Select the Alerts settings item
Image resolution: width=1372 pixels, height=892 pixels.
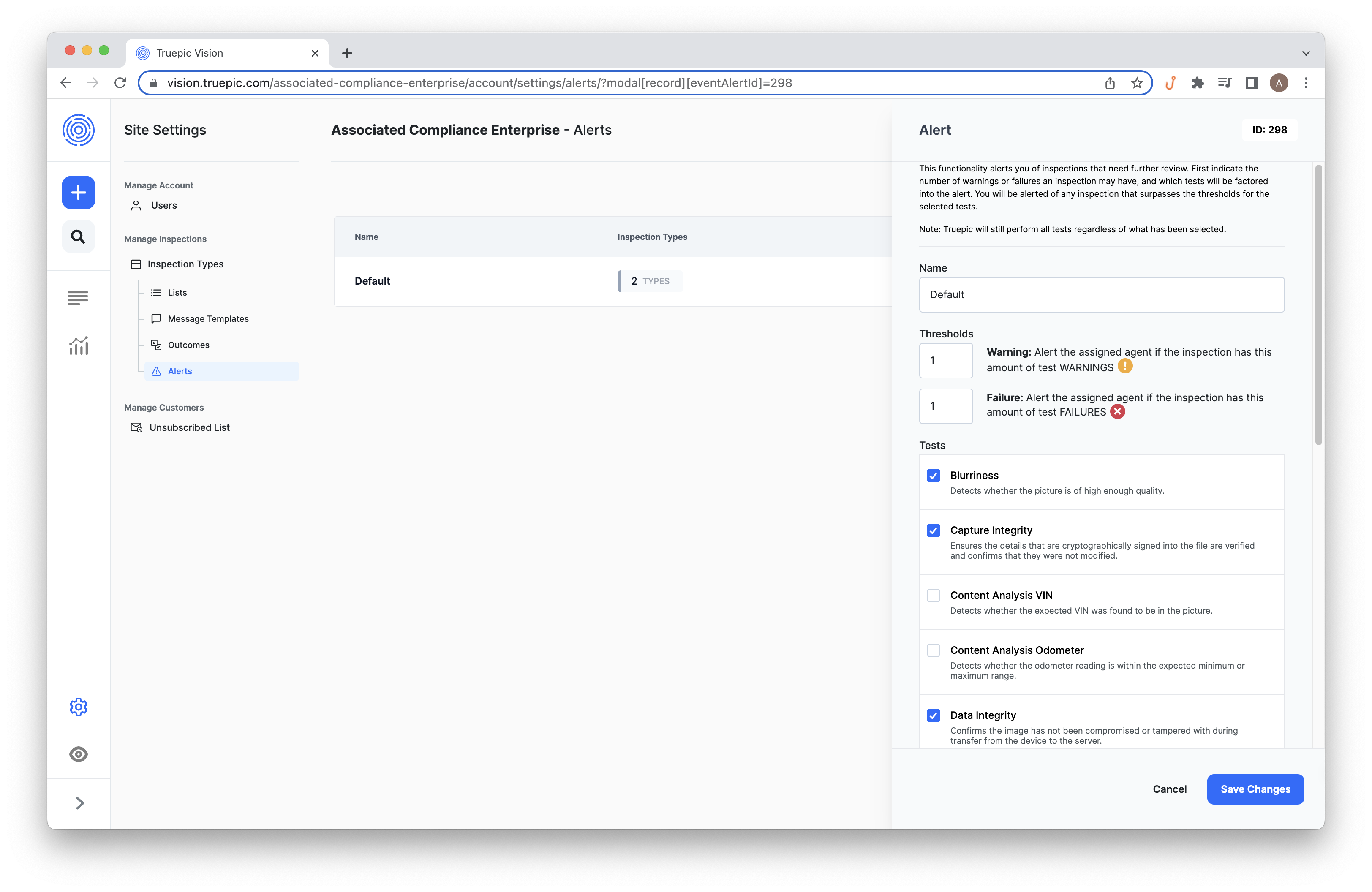point(222,371)
